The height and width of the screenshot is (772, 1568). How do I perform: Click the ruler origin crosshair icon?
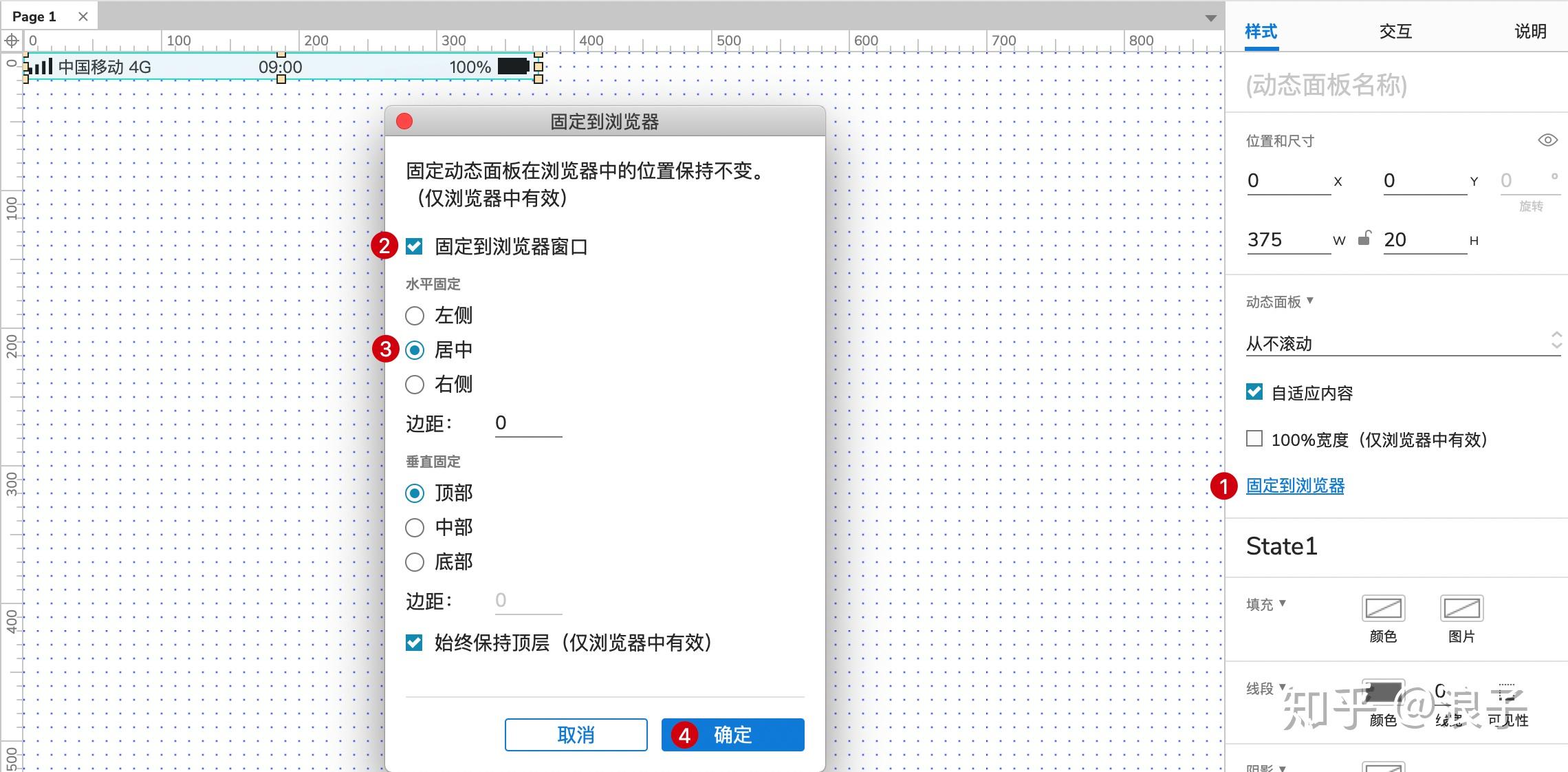click(12, 41)
